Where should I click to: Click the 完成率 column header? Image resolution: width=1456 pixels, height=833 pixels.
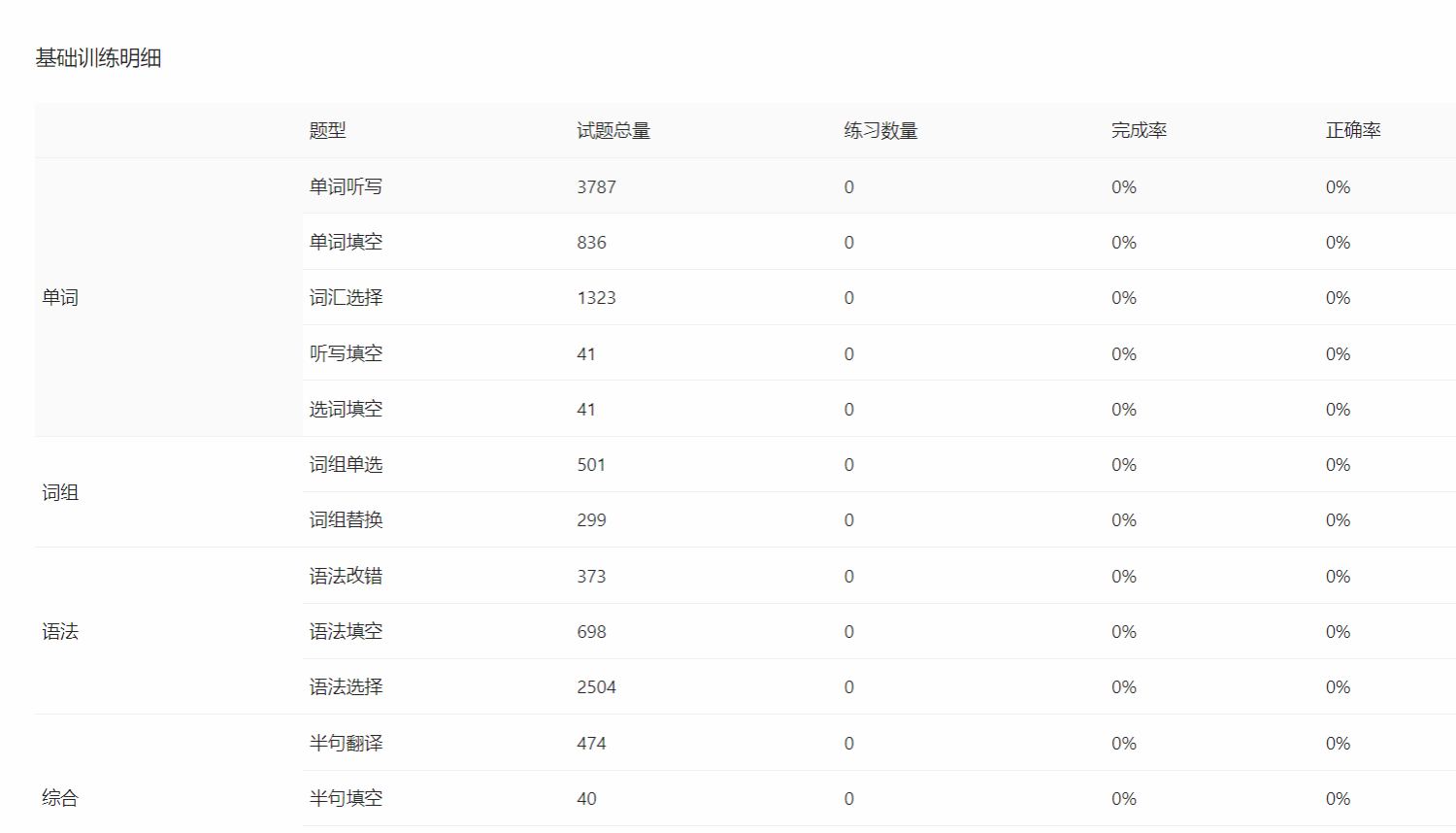(x=1139, y=130)
